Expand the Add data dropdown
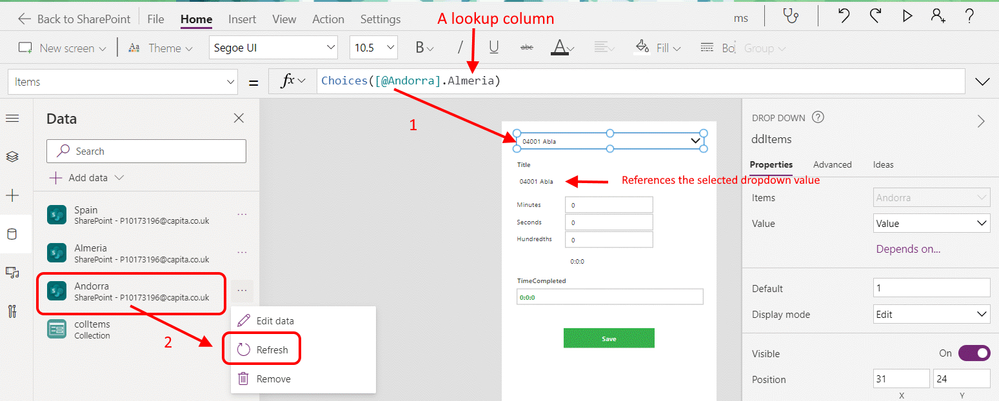The image size is (999, 401). (x=86, y=178)
